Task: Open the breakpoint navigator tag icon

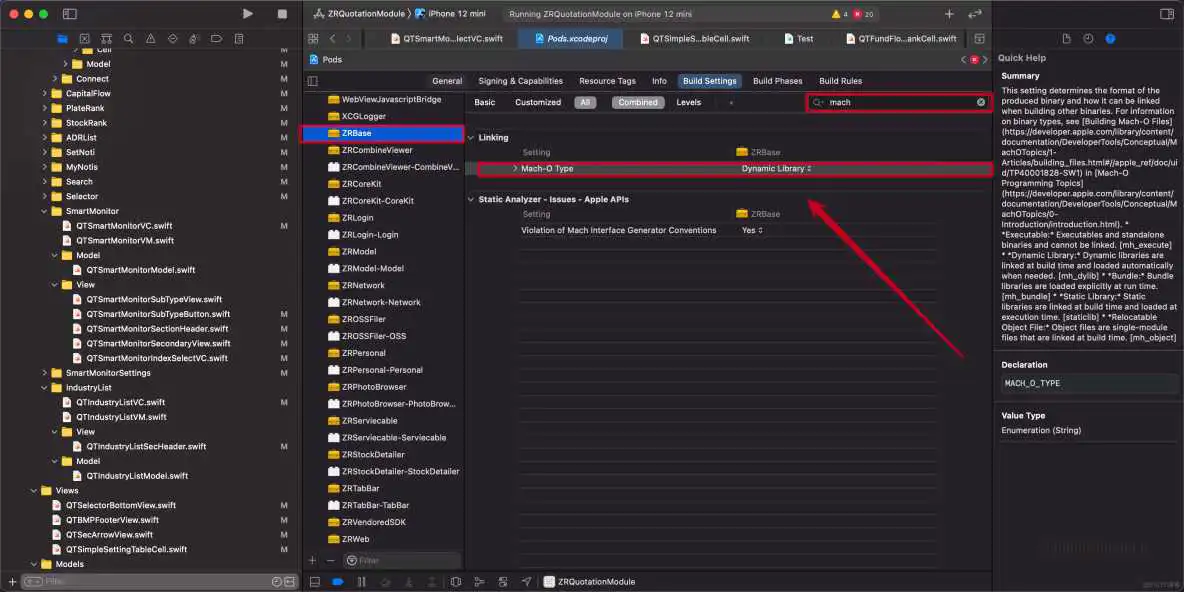Action: pos(216,39)
